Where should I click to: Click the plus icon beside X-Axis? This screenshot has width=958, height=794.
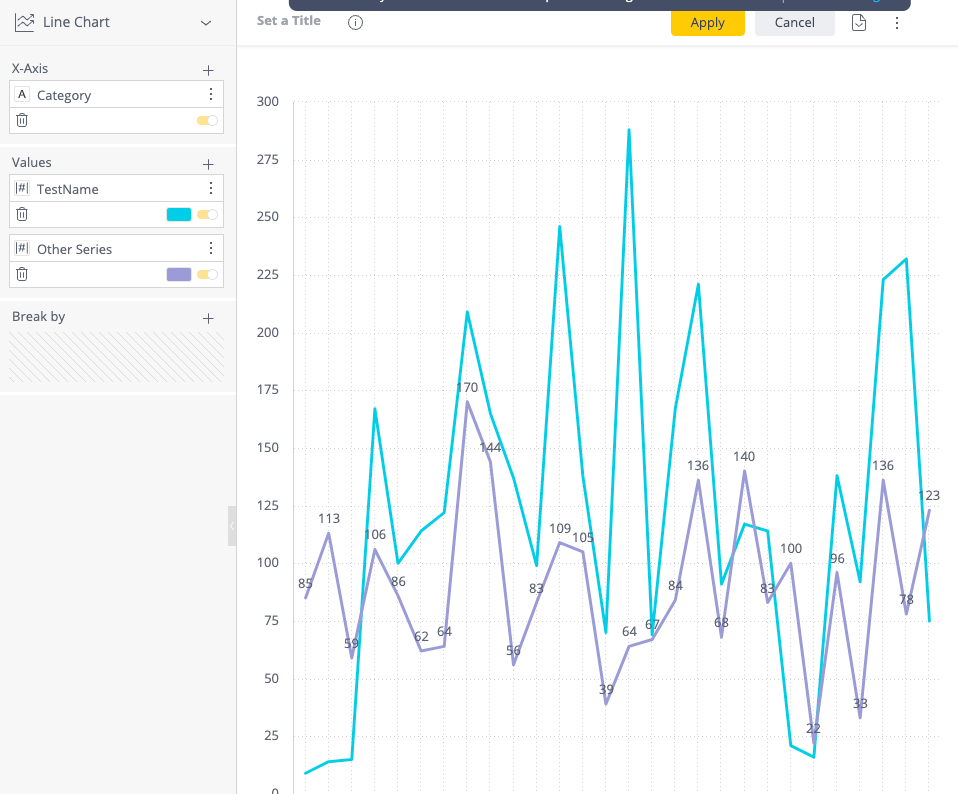(x=208, y=70)
